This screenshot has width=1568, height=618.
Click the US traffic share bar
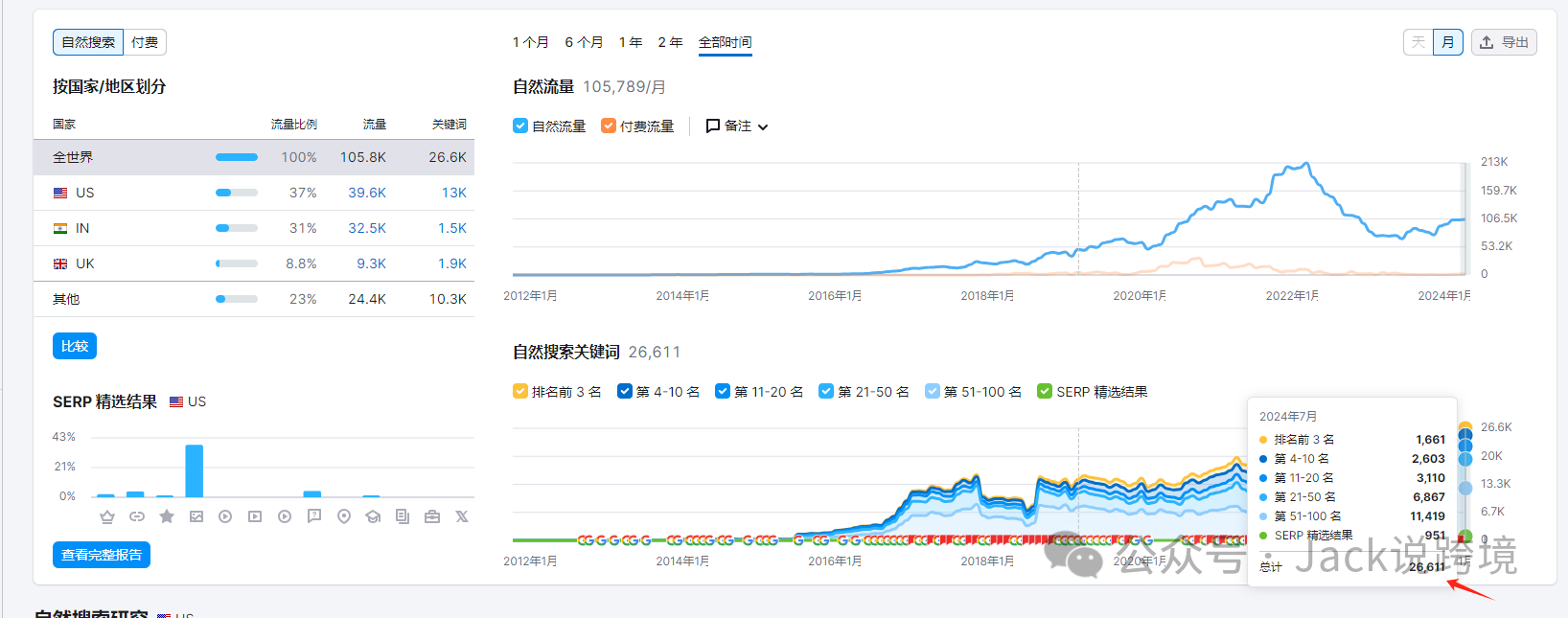click(x=237, y=193)
